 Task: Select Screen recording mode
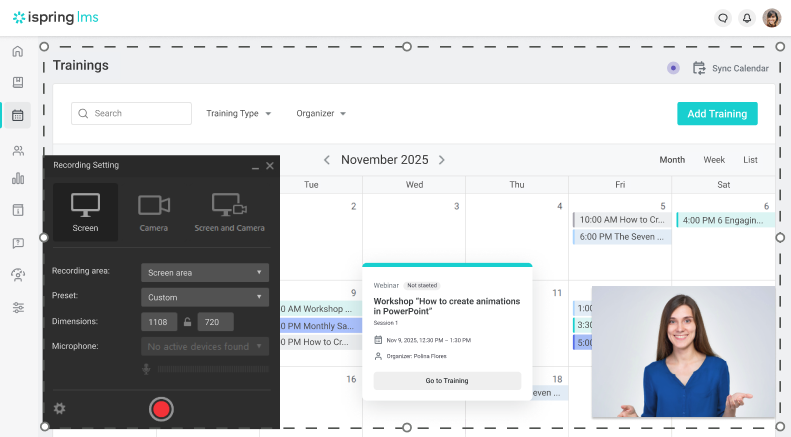pyautogui.click(x=85, y=212)
